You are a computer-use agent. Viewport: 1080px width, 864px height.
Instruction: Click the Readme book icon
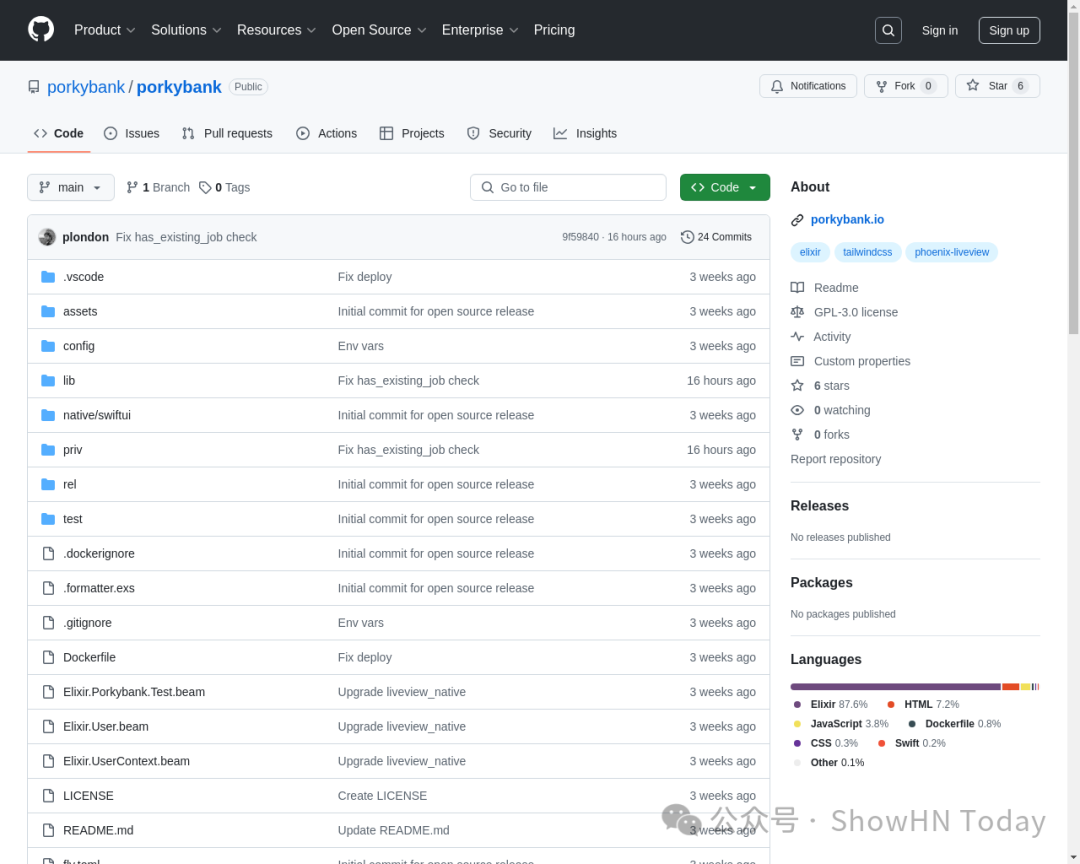pyautogui.click(x=797, y=287)
